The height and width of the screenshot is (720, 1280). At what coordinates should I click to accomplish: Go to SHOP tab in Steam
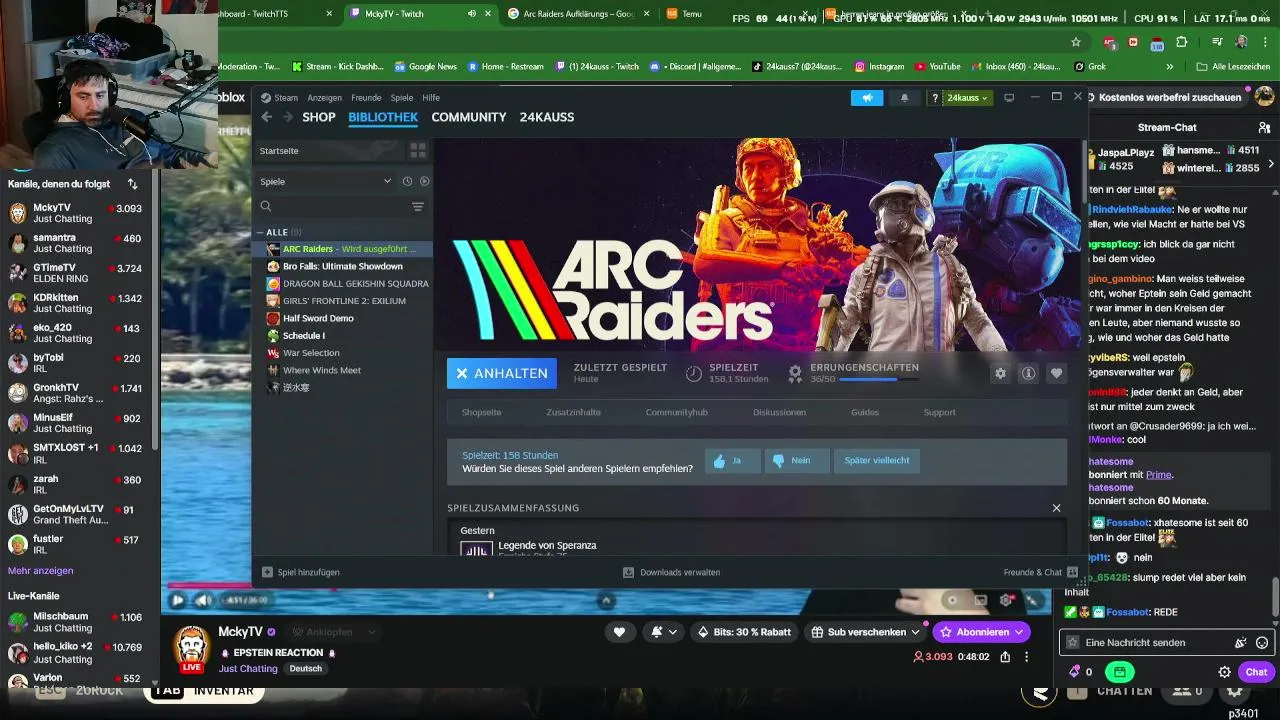pyautogui.click(x=319, y=117)
